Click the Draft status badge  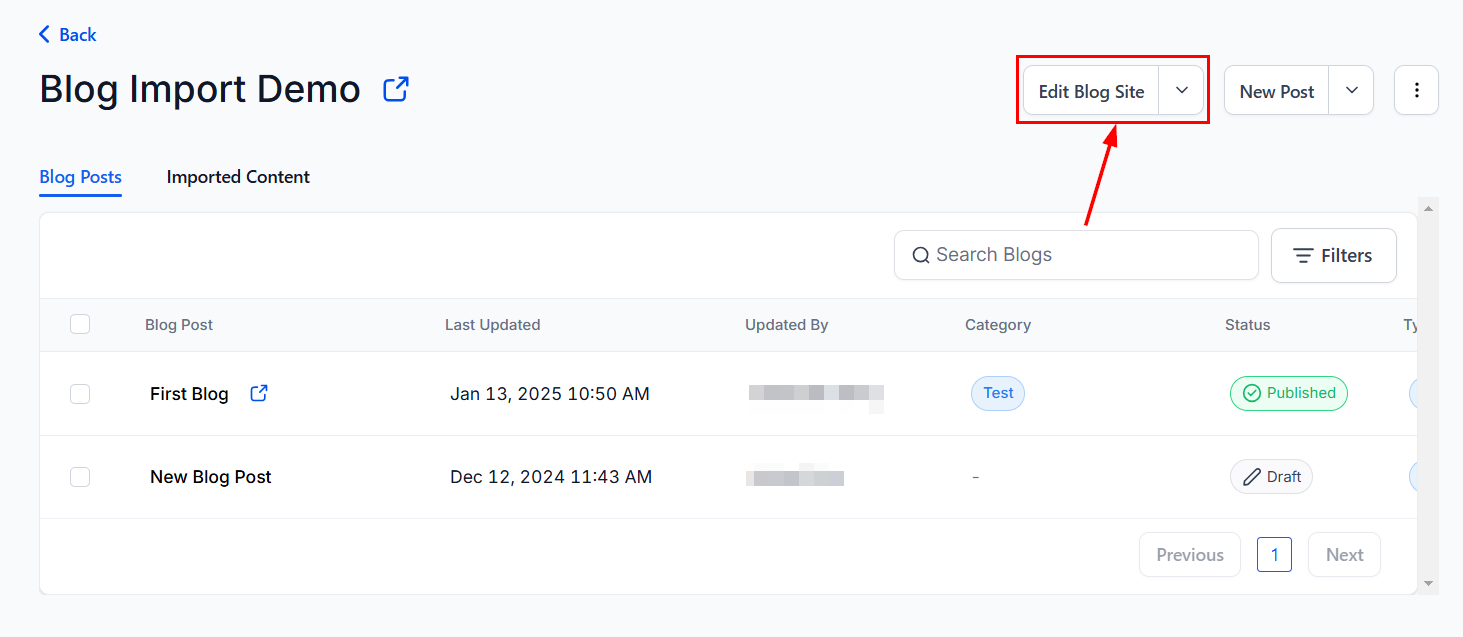pos(1271,477)
